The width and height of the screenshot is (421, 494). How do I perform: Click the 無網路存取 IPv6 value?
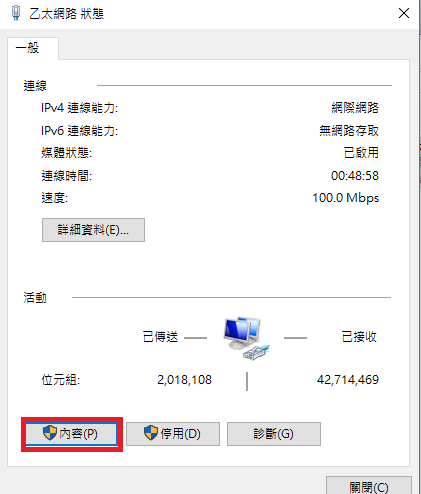pyautogui.click(x=349, y=131)
